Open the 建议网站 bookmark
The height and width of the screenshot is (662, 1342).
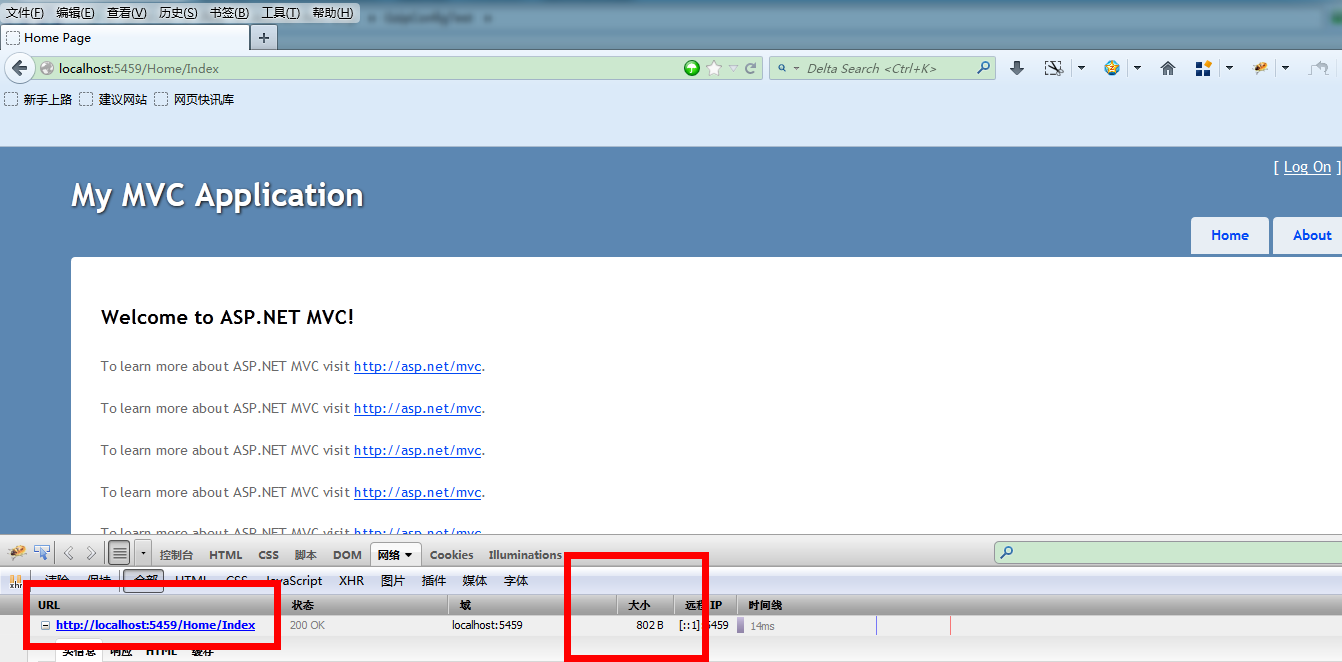(114, 99)
